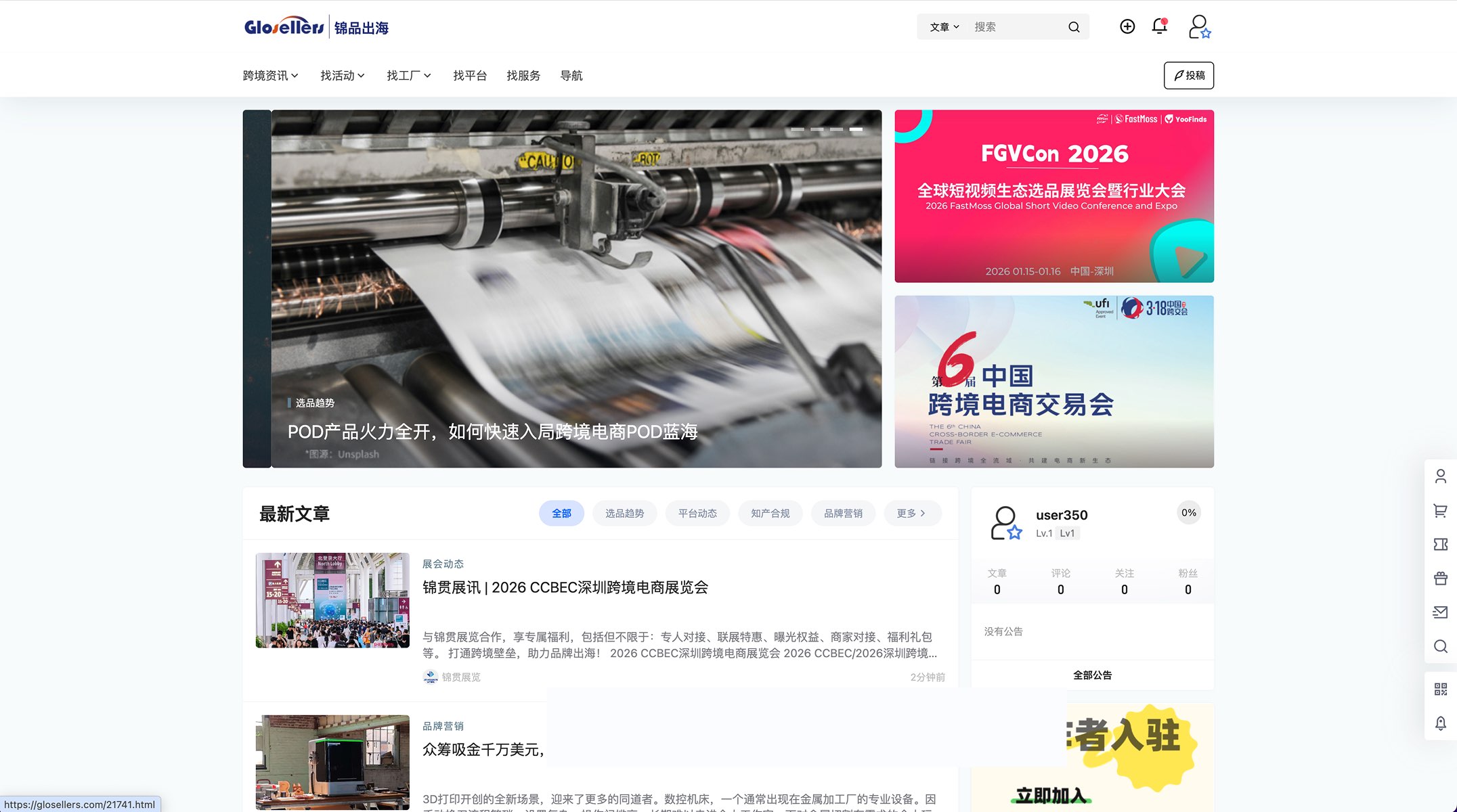The height and width of the screenshot is (812, 1457).
Task: Open 导航 navigation item
Action: tap(571, 75)
